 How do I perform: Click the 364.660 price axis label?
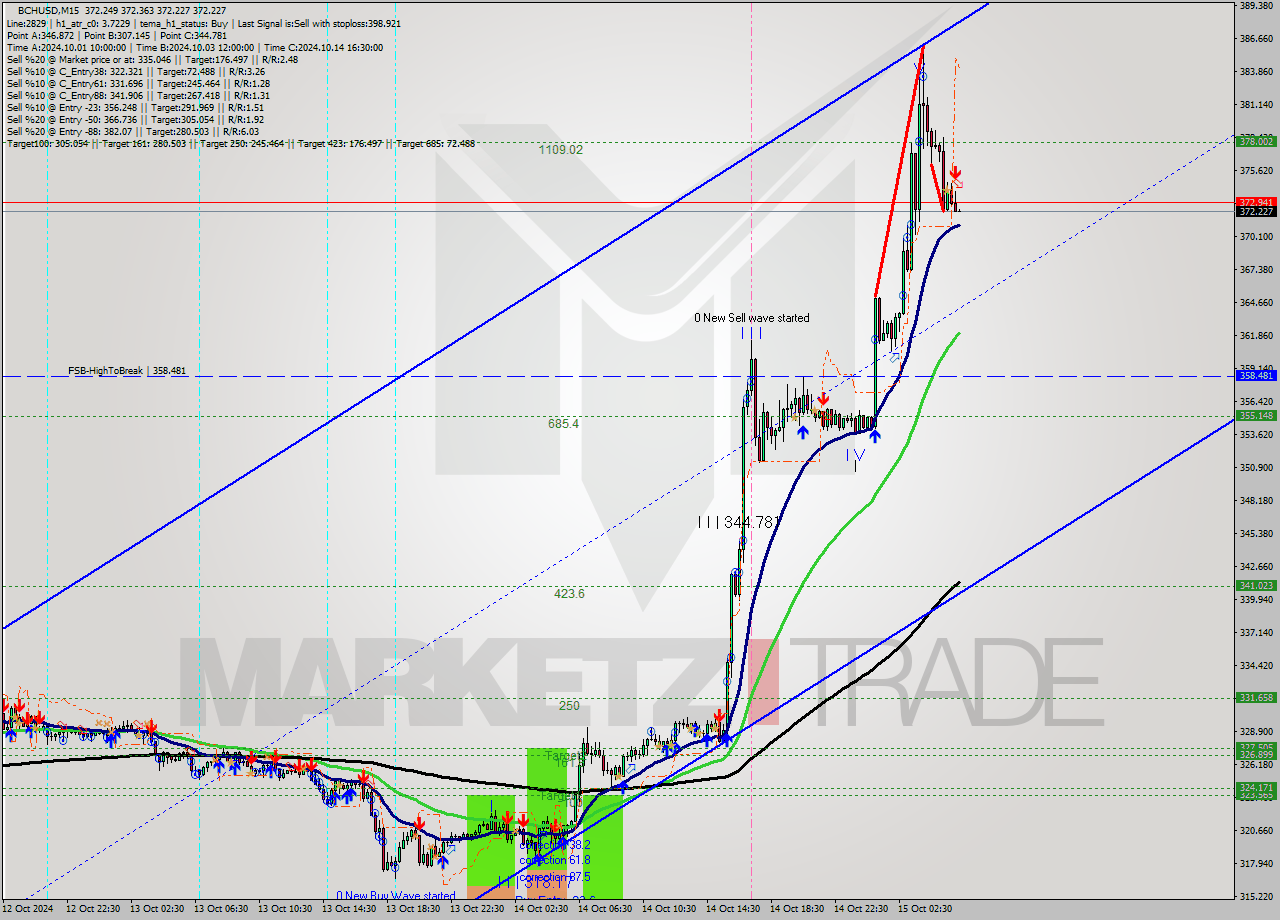coord(1256,302)
